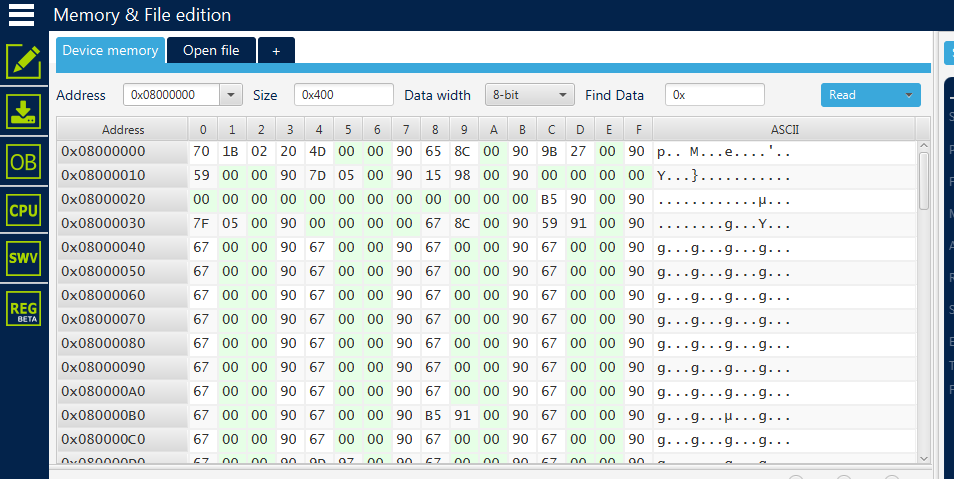Click memory table vertical scrollbar thumb
This screenshot has width=954, height=479.
tap(924, 181)
